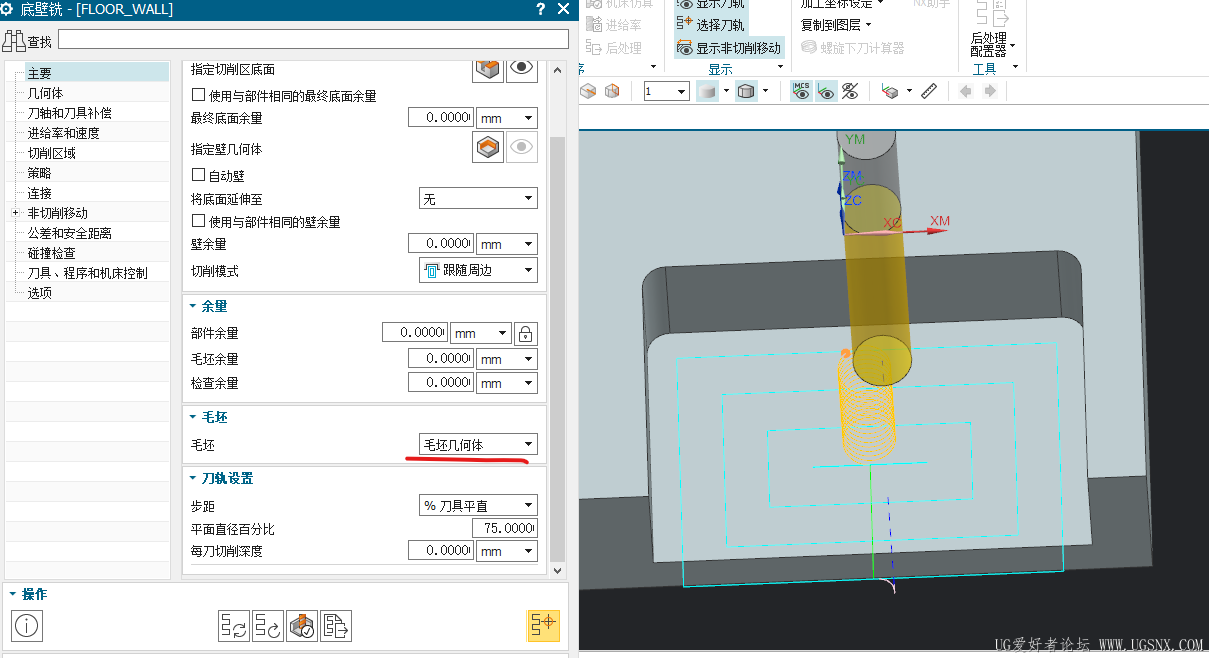The image size is (1209, 658).
Task: Click the find search text field
Action: (x=313, y=39)
